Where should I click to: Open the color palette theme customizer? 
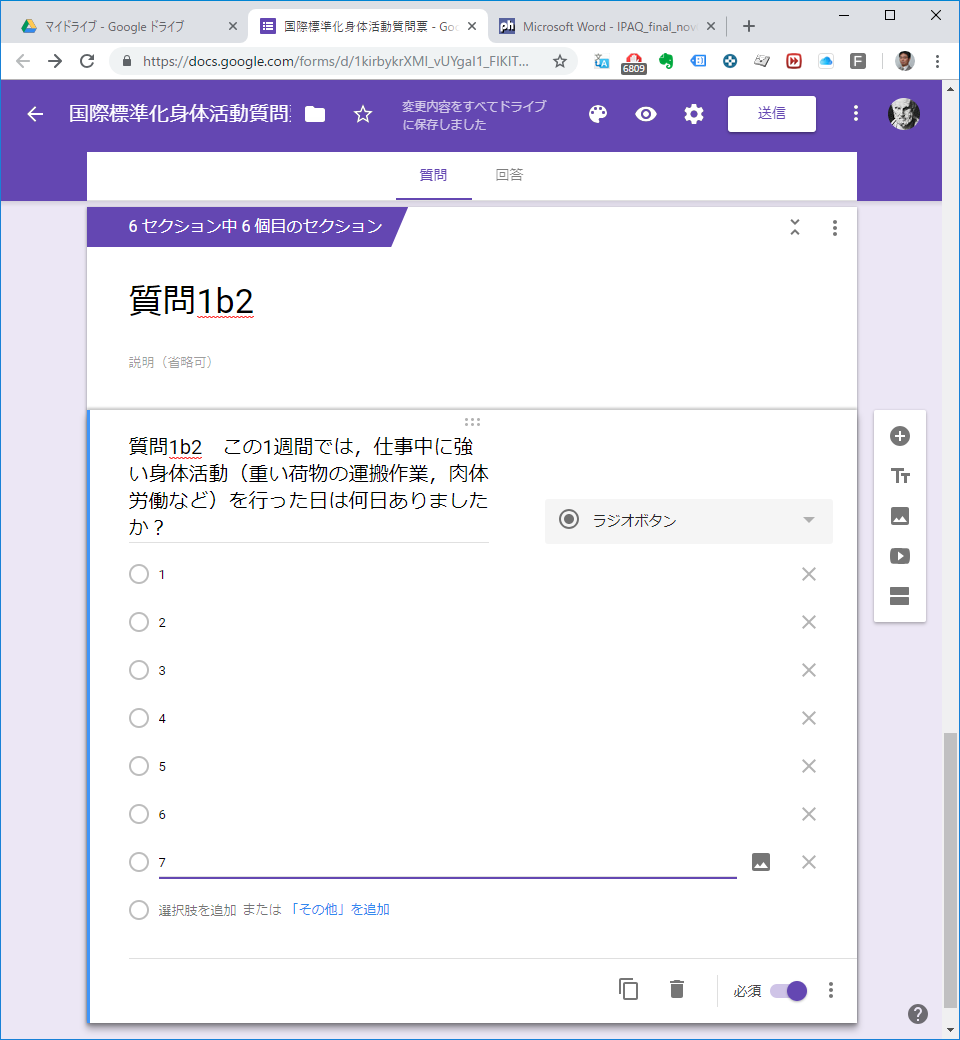coord(598,114)
